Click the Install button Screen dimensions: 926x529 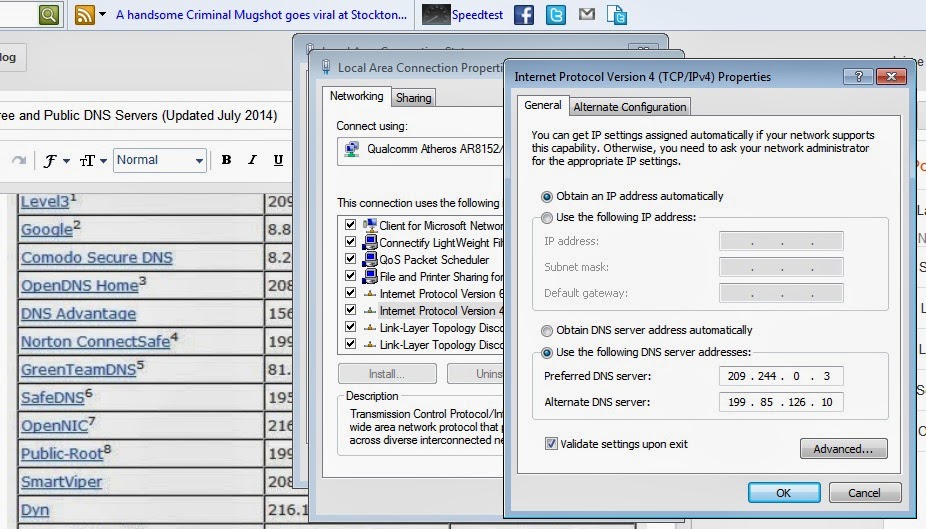[387, 374]
